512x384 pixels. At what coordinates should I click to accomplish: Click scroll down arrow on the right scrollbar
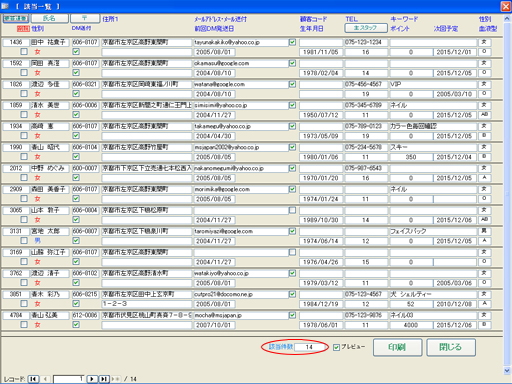click(x=507, y=370)
